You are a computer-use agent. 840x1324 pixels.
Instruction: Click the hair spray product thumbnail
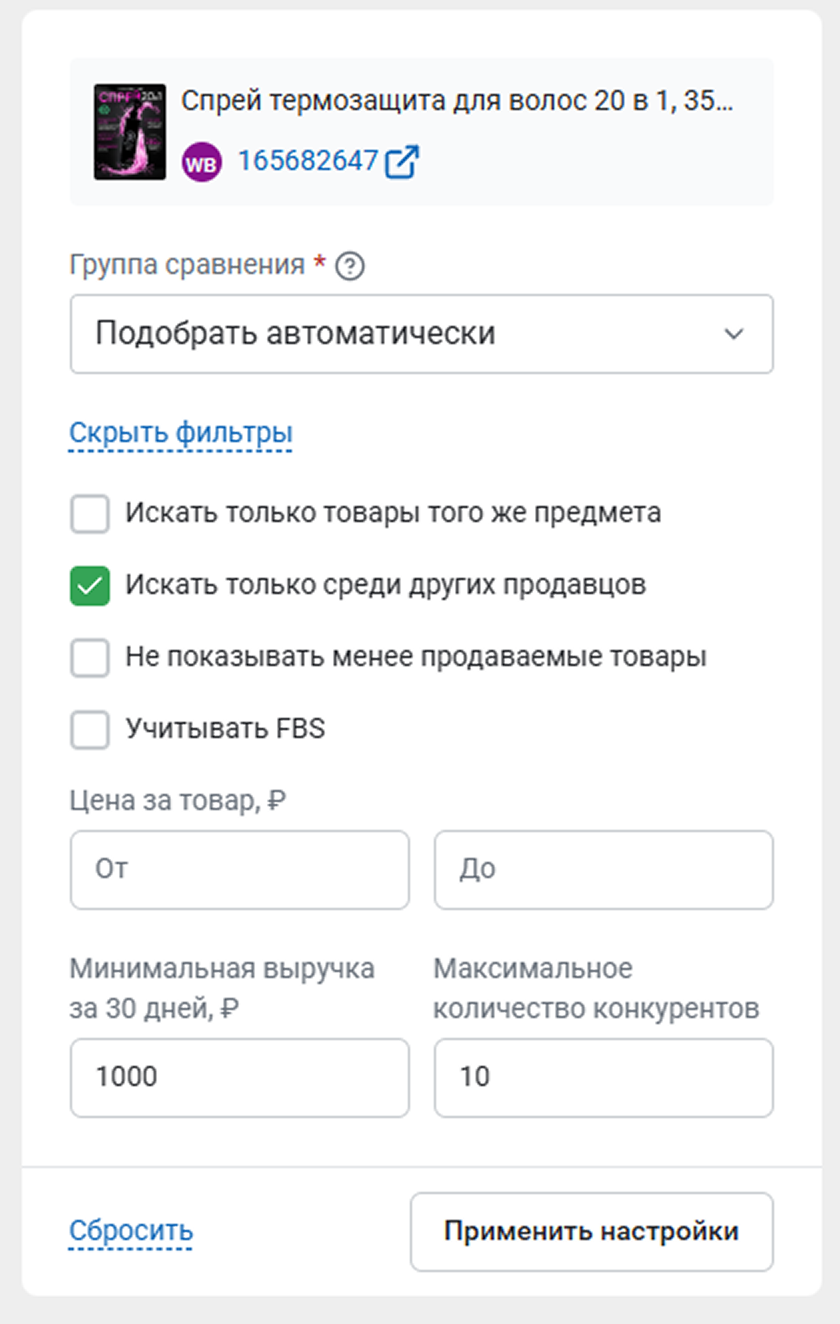[x=129, y=132]
